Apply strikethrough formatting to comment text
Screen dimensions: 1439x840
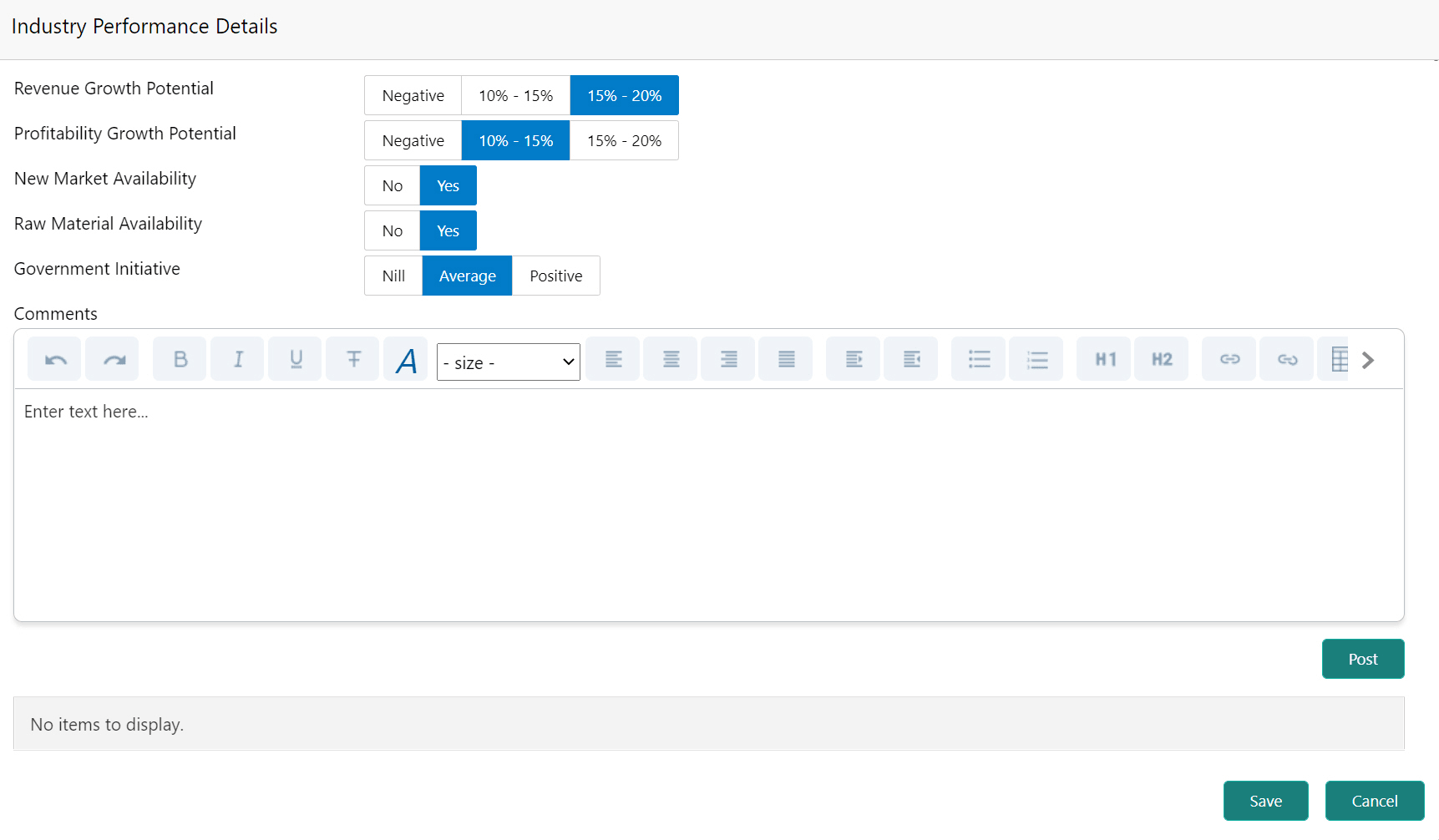point(352,358)
